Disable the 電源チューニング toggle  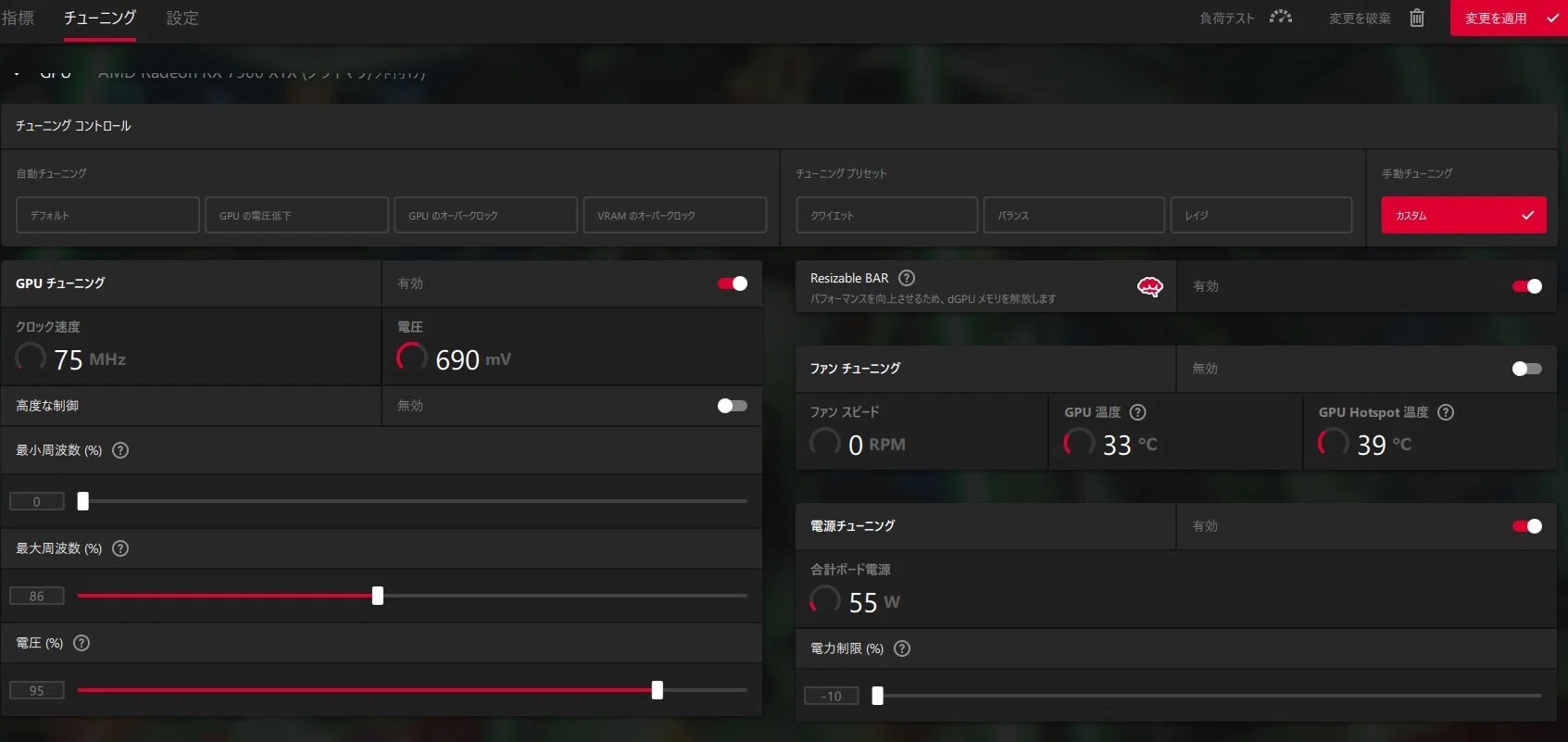[x=1527, y=526]
